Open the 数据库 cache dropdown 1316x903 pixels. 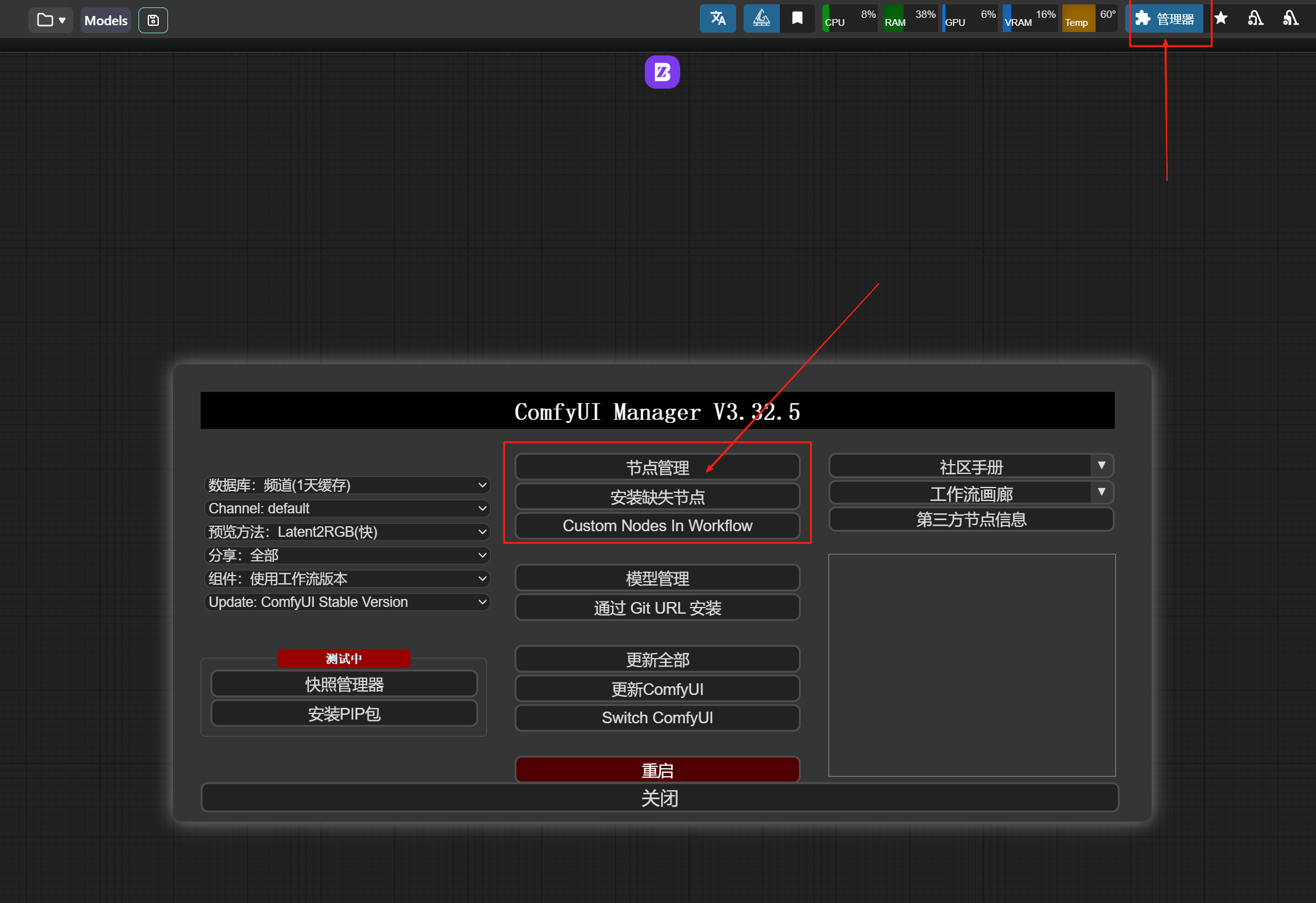(x=347, y=485)
